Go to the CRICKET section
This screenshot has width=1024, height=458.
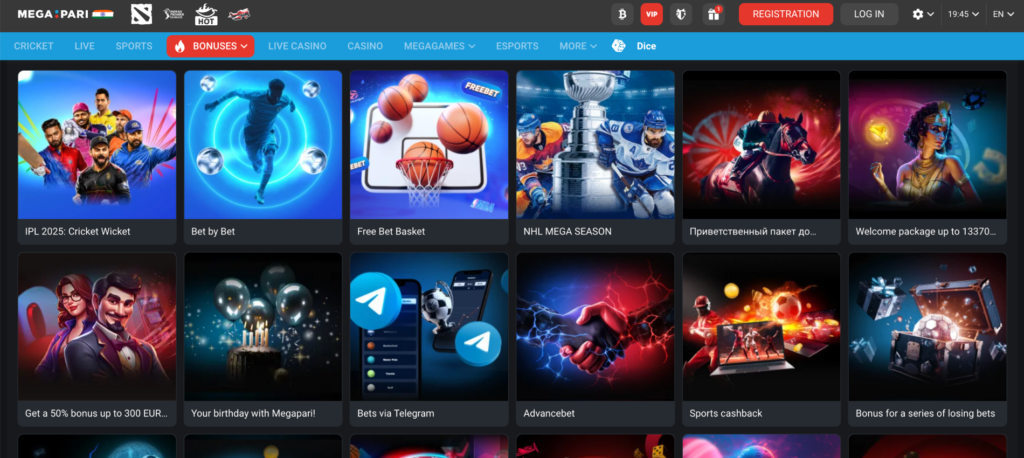[34, 46]
